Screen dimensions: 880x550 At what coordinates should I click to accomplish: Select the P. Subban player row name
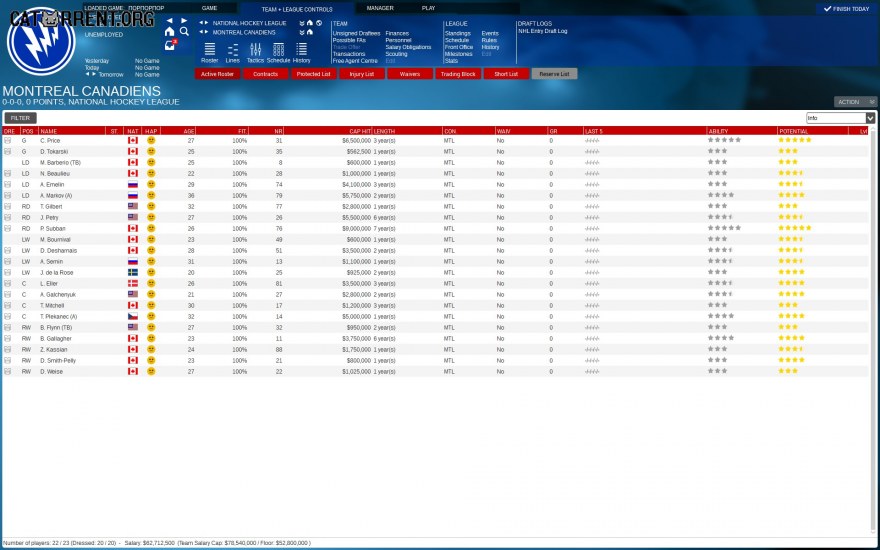click(53, 228)
